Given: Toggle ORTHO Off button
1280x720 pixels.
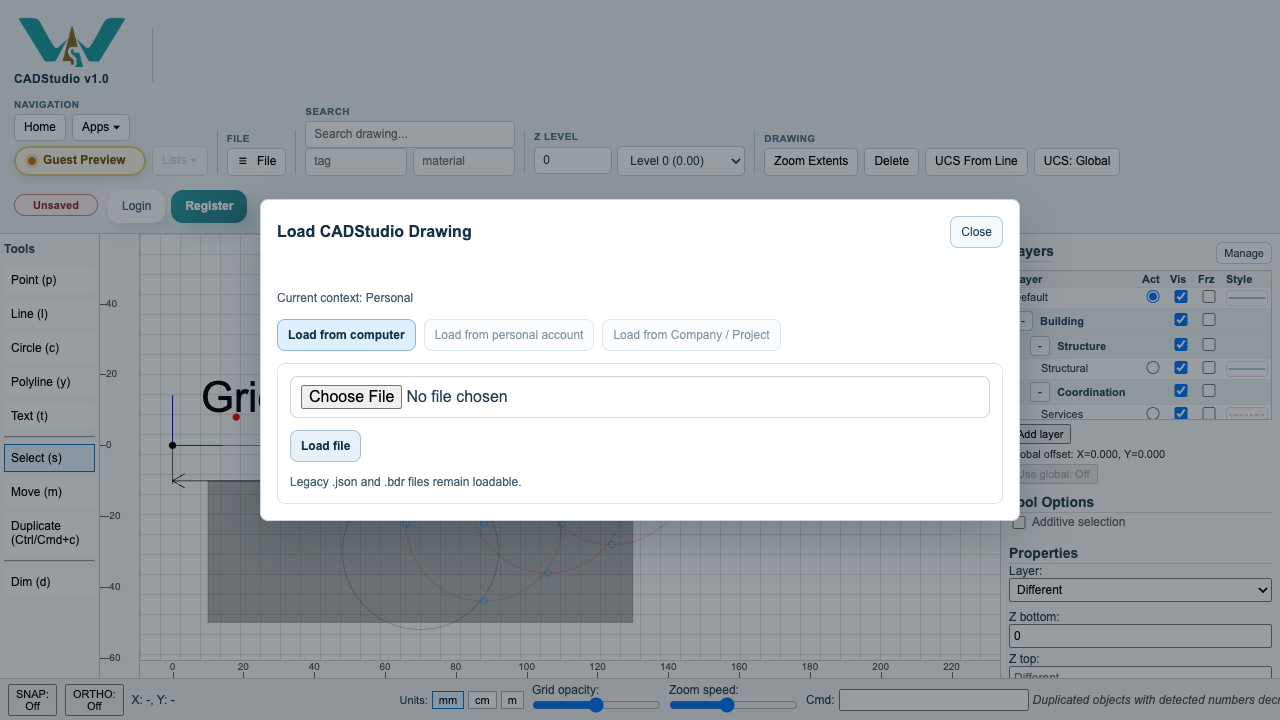Looking at the screenshot, I should (94, 700).
